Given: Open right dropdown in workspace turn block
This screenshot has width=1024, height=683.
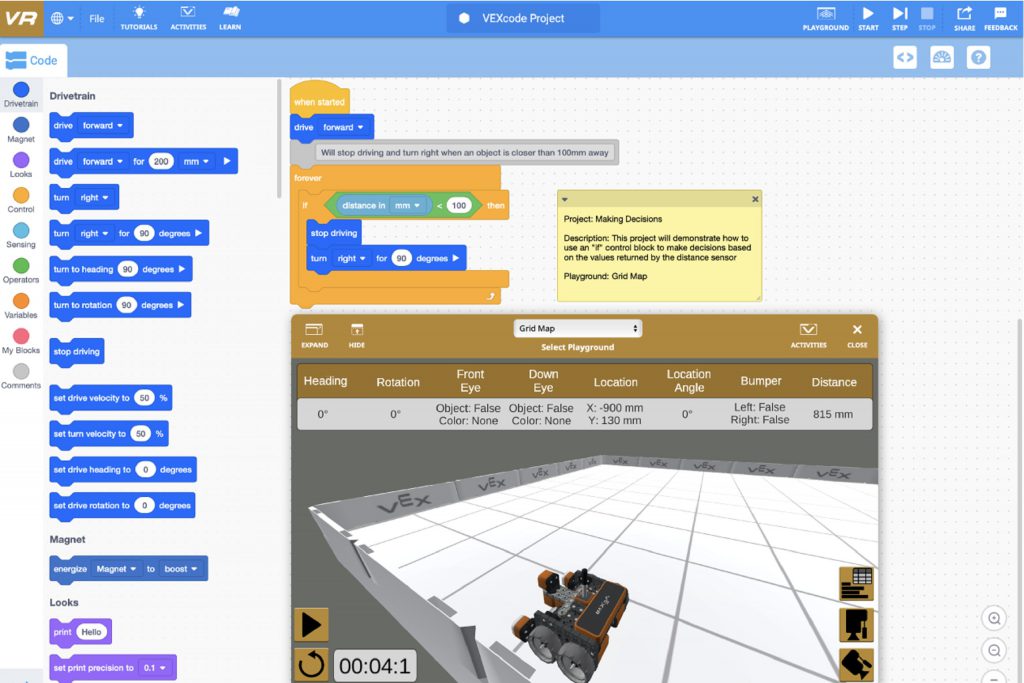Looking at the screenshot, I should tap(351, 258).
